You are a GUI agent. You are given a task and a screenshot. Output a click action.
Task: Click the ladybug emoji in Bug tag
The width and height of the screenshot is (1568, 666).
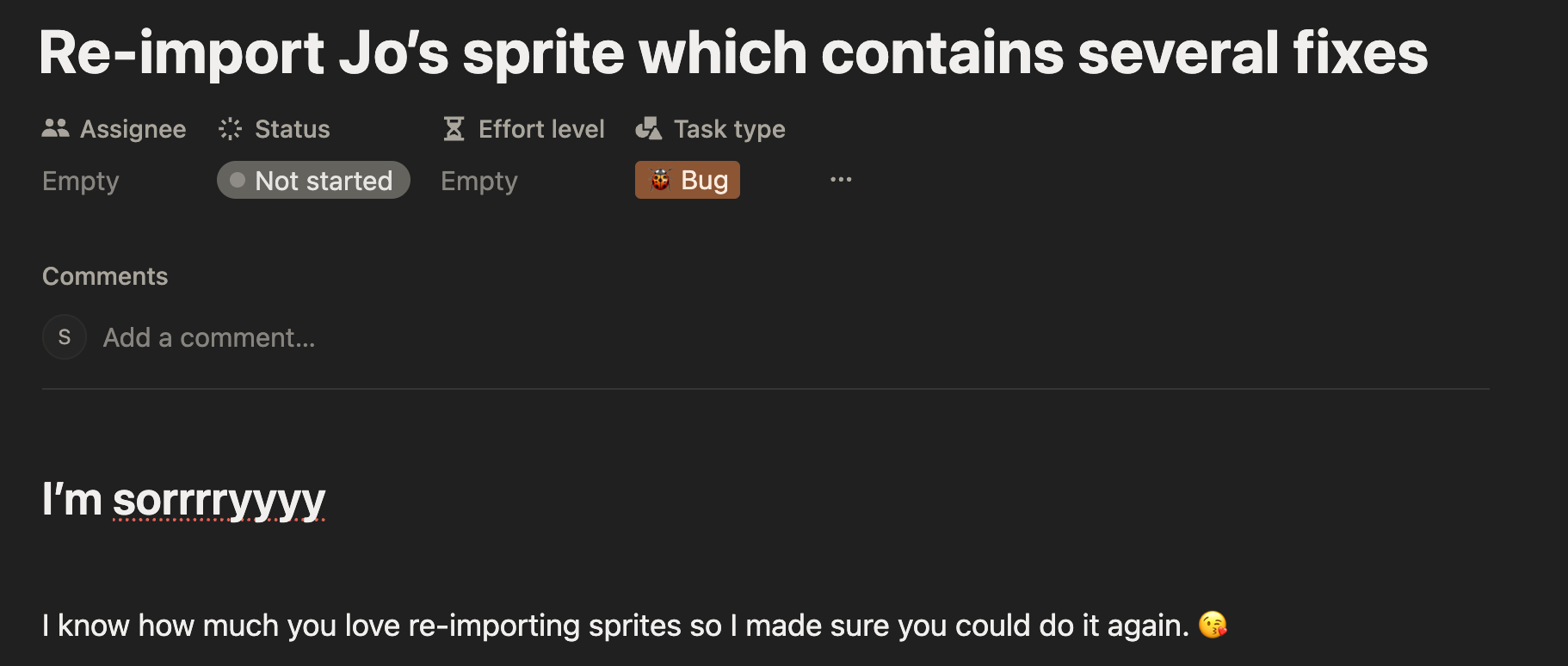tap(660, 180)
